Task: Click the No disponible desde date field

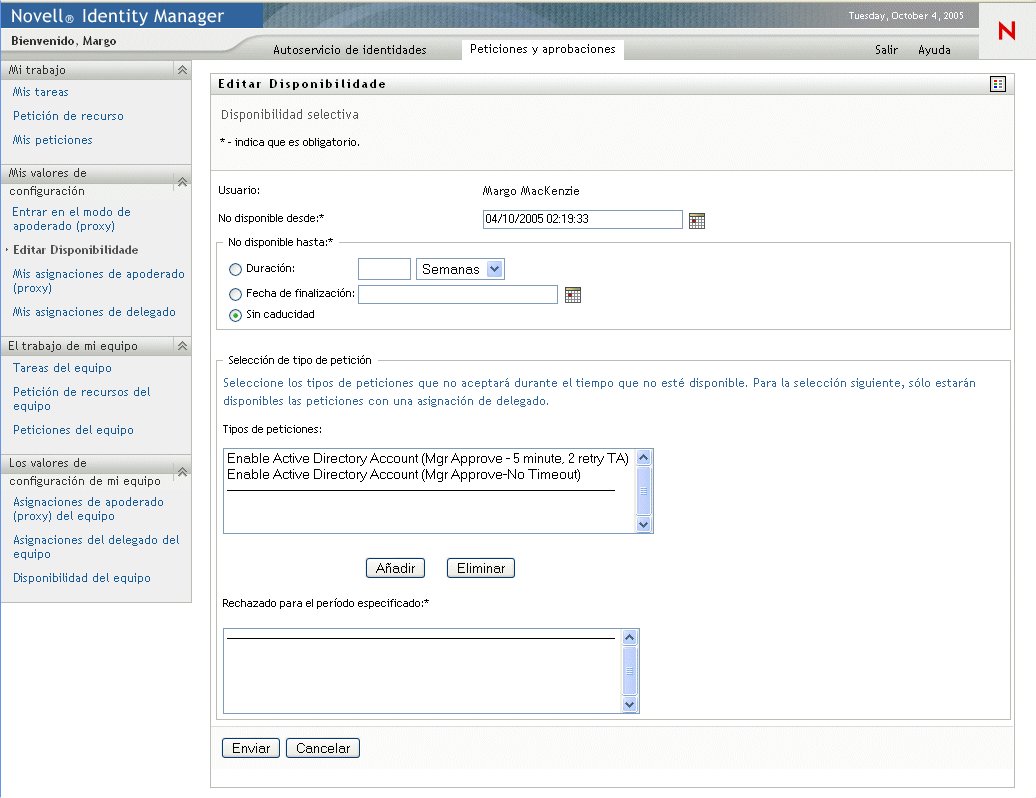Action: (x=582, y=219)
